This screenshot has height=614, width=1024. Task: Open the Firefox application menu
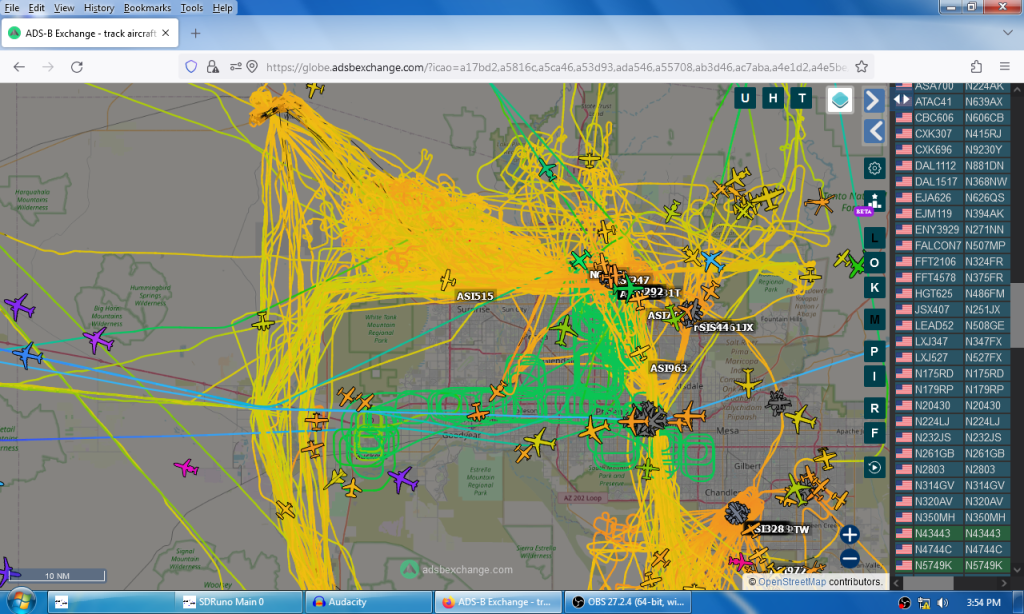click(1004, 67)
